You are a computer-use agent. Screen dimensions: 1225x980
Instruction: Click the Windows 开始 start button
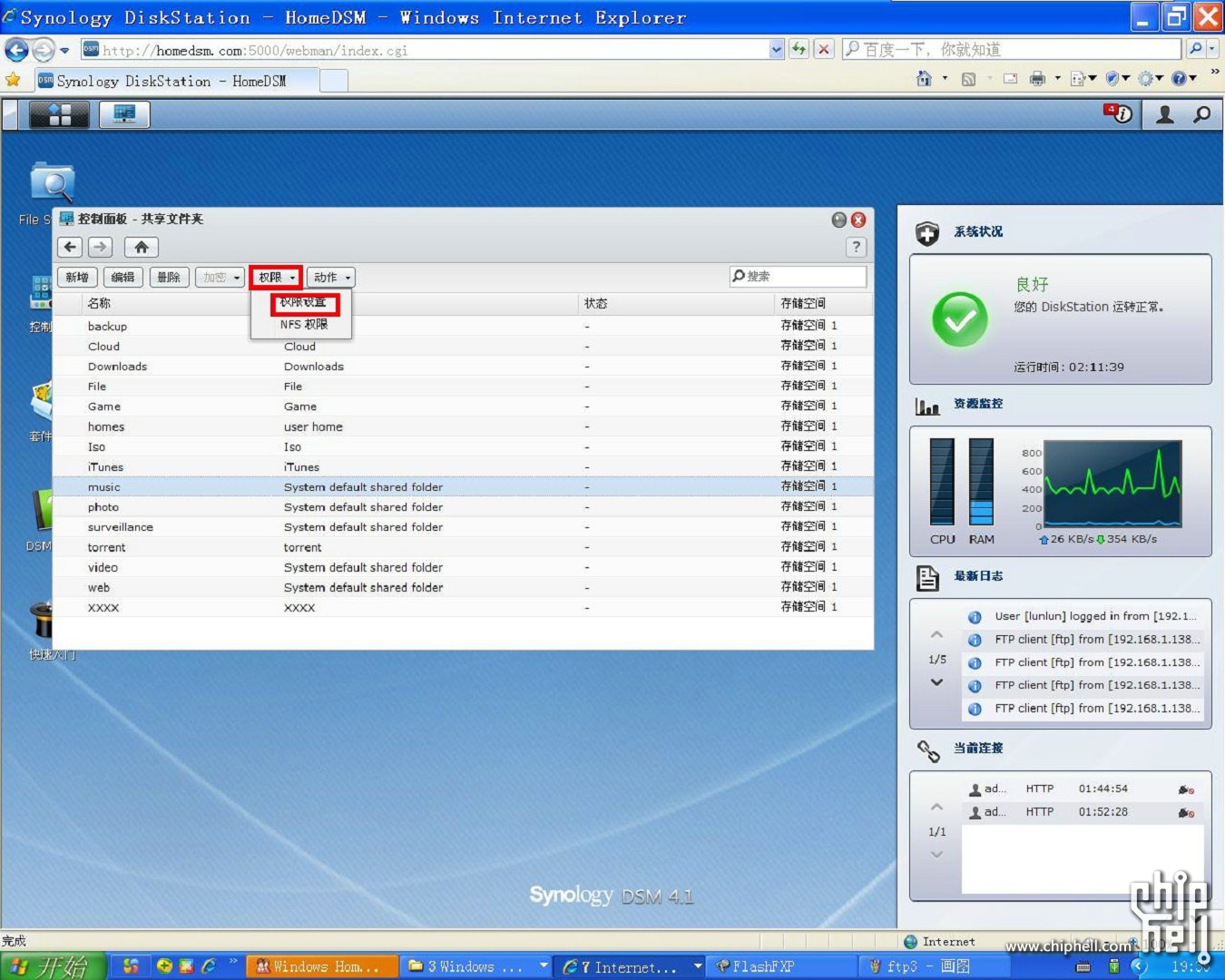(x=54, y=966)
